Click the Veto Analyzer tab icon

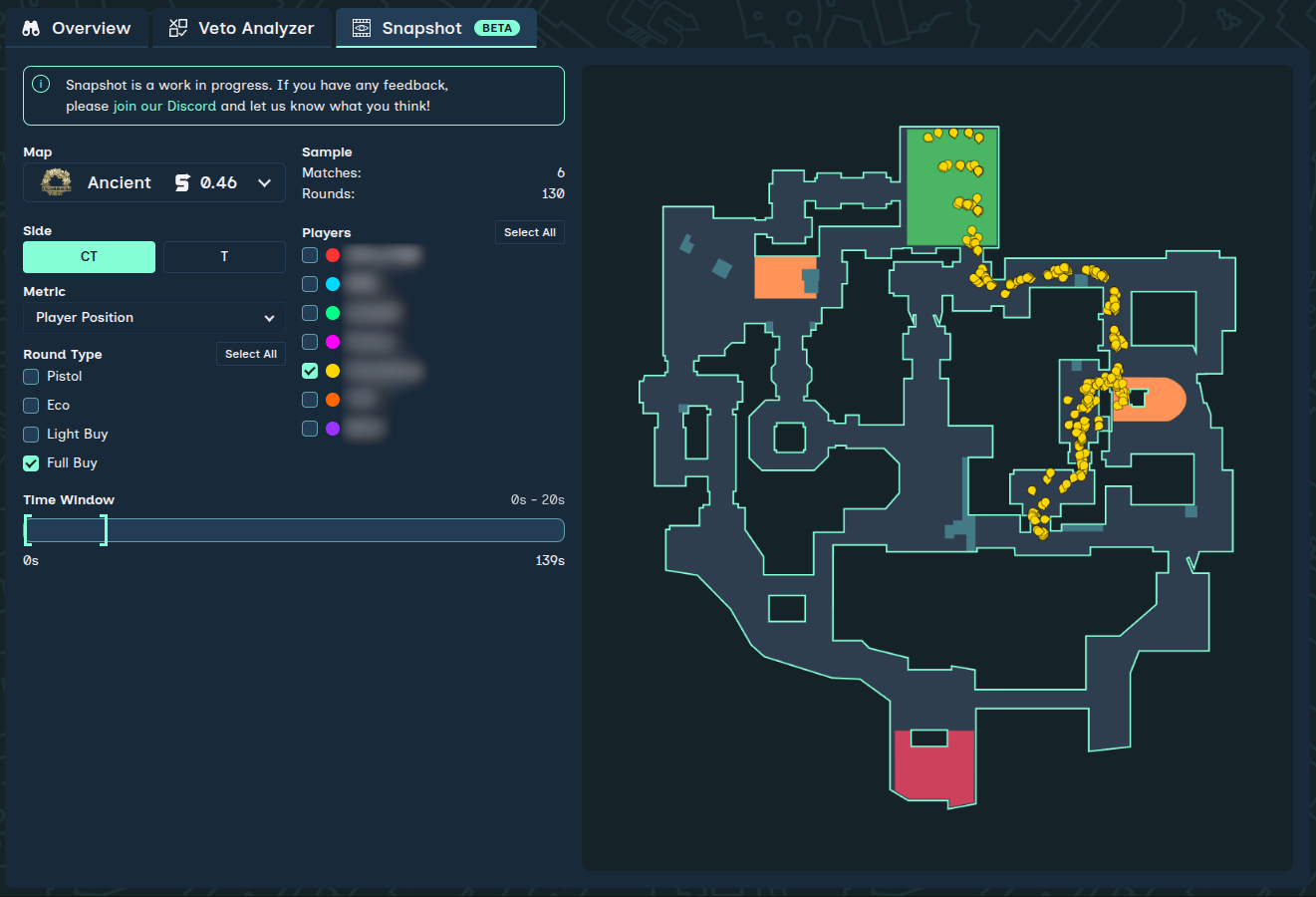pyautogui.click(x=178, y=28)
